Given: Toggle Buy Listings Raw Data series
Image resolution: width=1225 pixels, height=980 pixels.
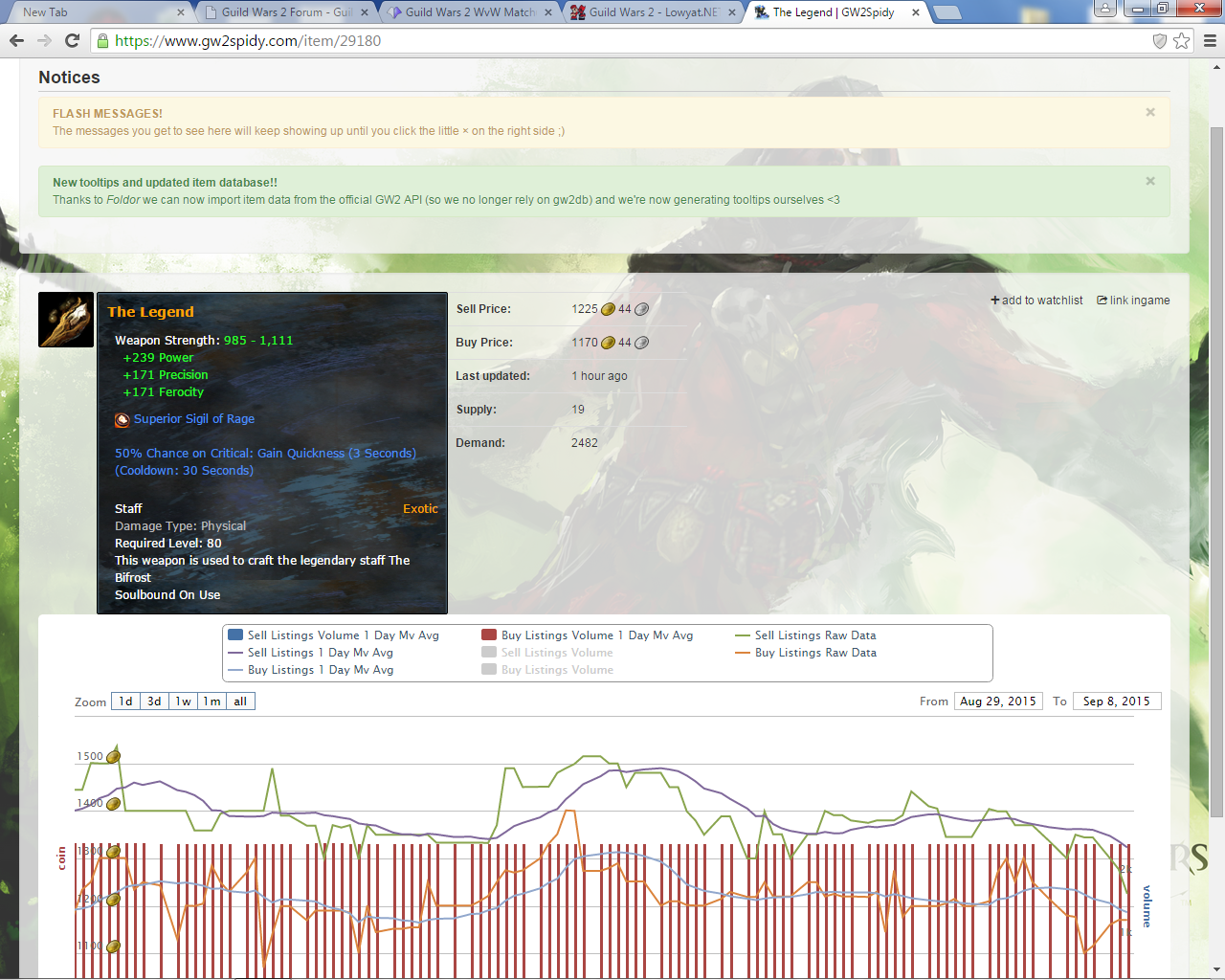Looking at the screenshot, I should (805, 653).
